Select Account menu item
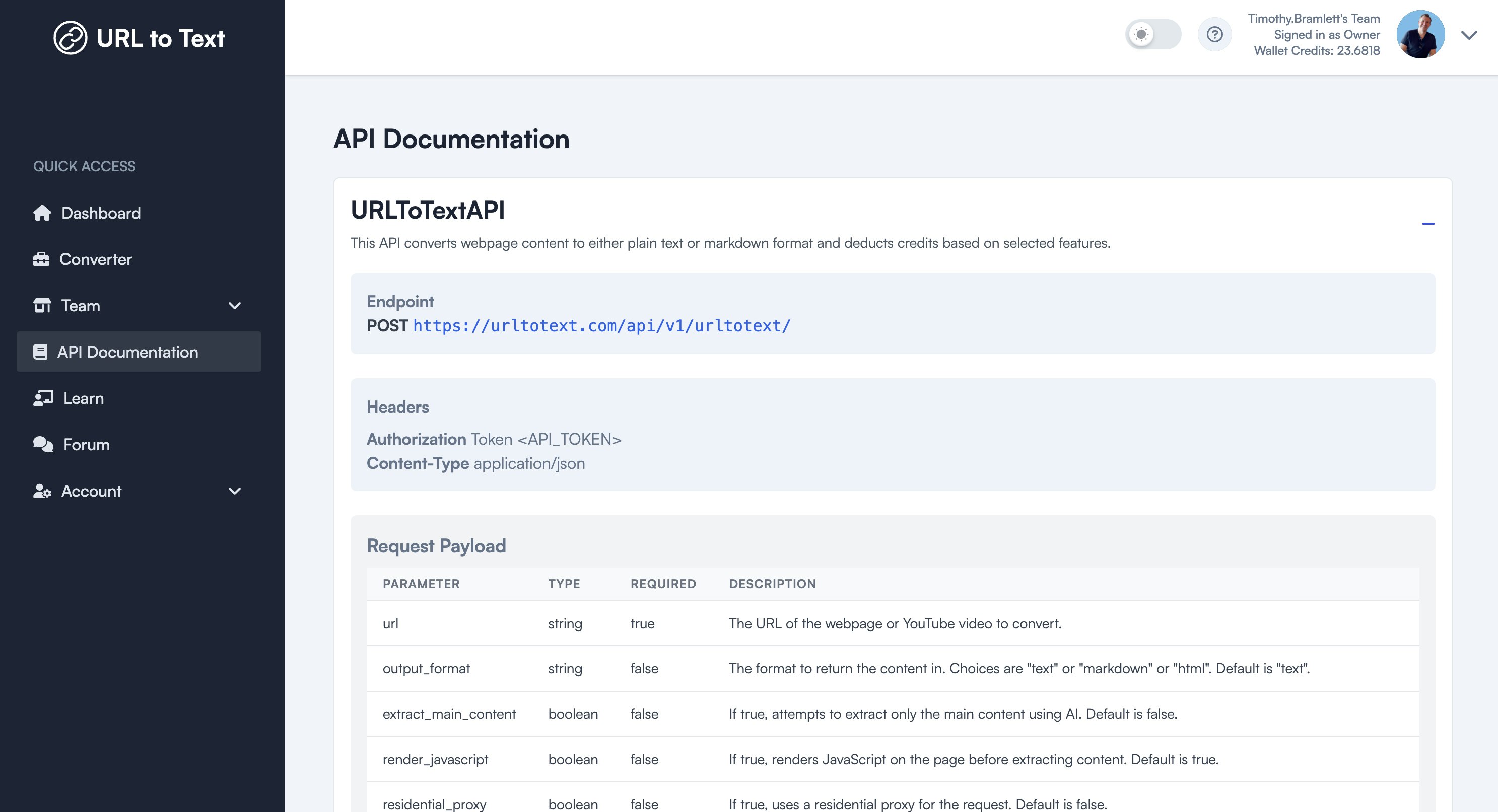This screenshot has height=812, width=1498. (139, 491)
